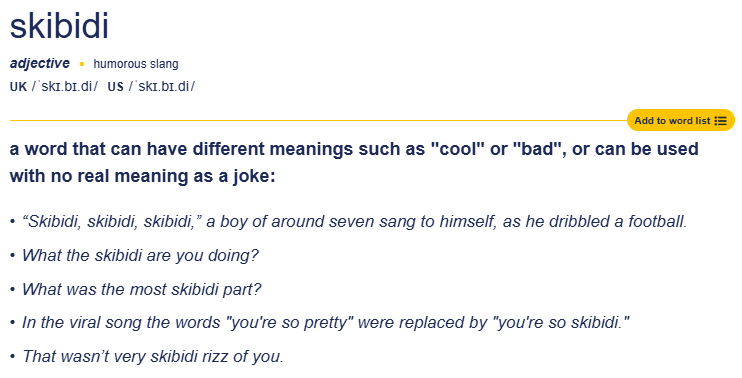This screenshot has height=378, width=742.
Task: Click the yellow horizontal divider line
Action: point(318,121)
